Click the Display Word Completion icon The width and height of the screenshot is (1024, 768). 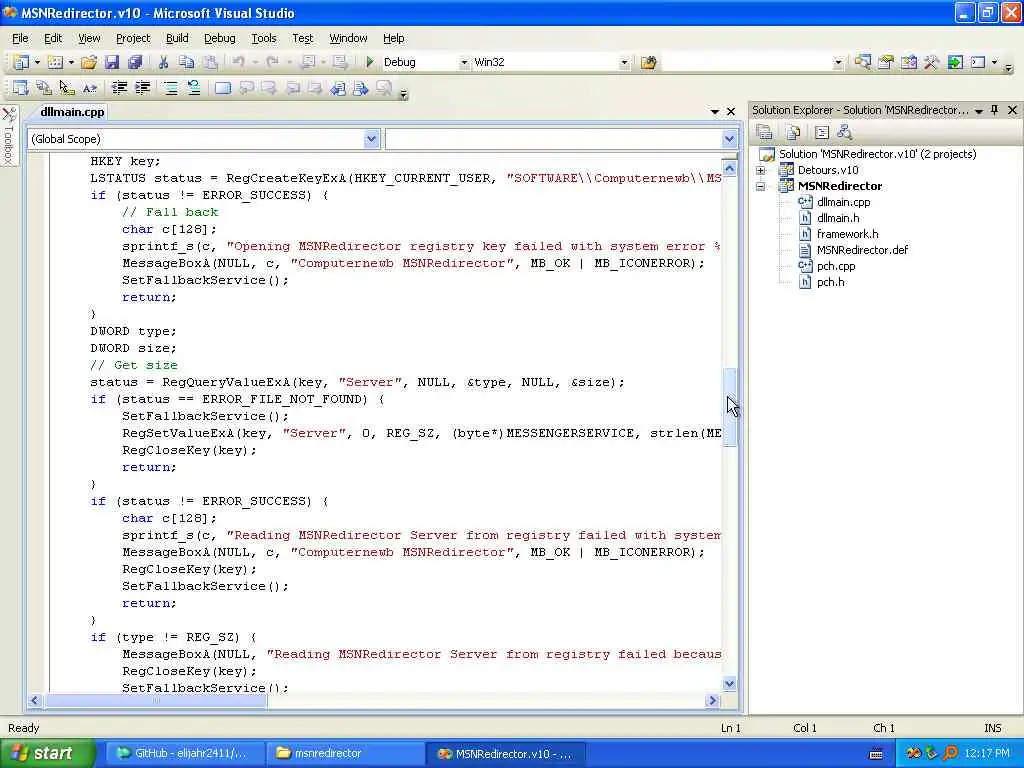coord(89,88)
